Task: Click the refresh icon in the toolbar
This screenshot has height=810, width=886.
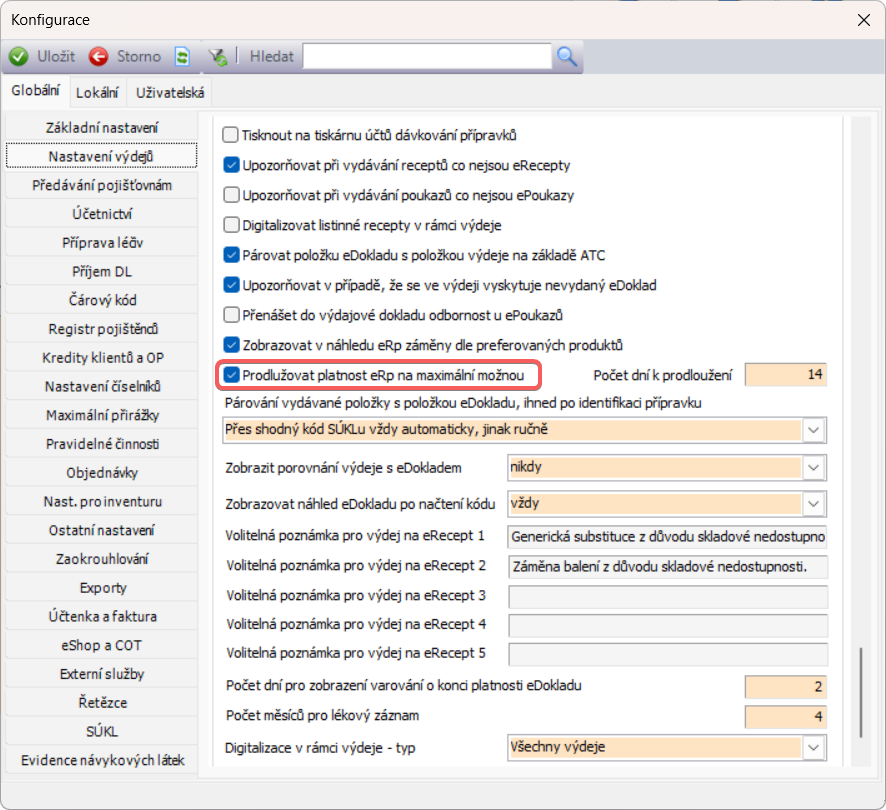Action: 182,56
